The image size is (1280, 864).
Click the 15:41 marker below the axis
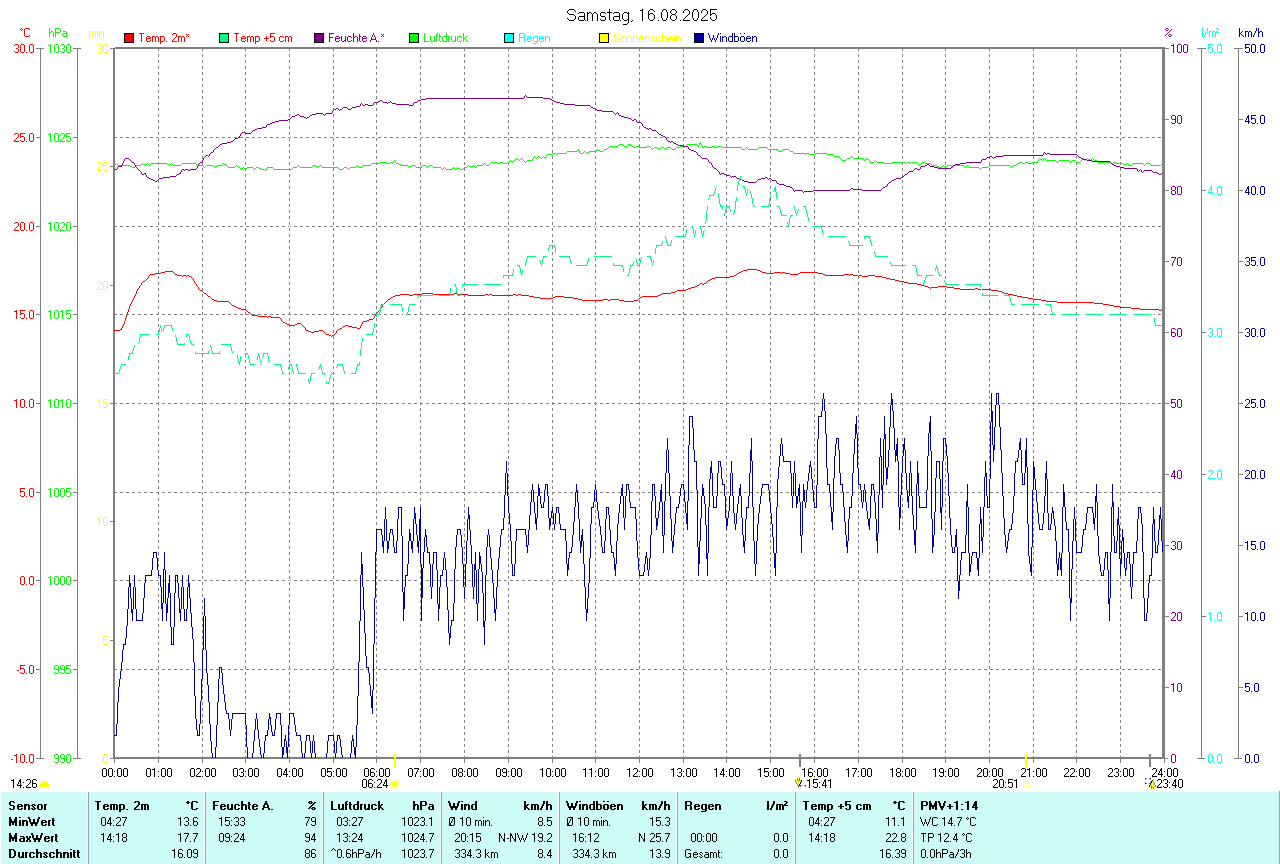click(818, 784)
